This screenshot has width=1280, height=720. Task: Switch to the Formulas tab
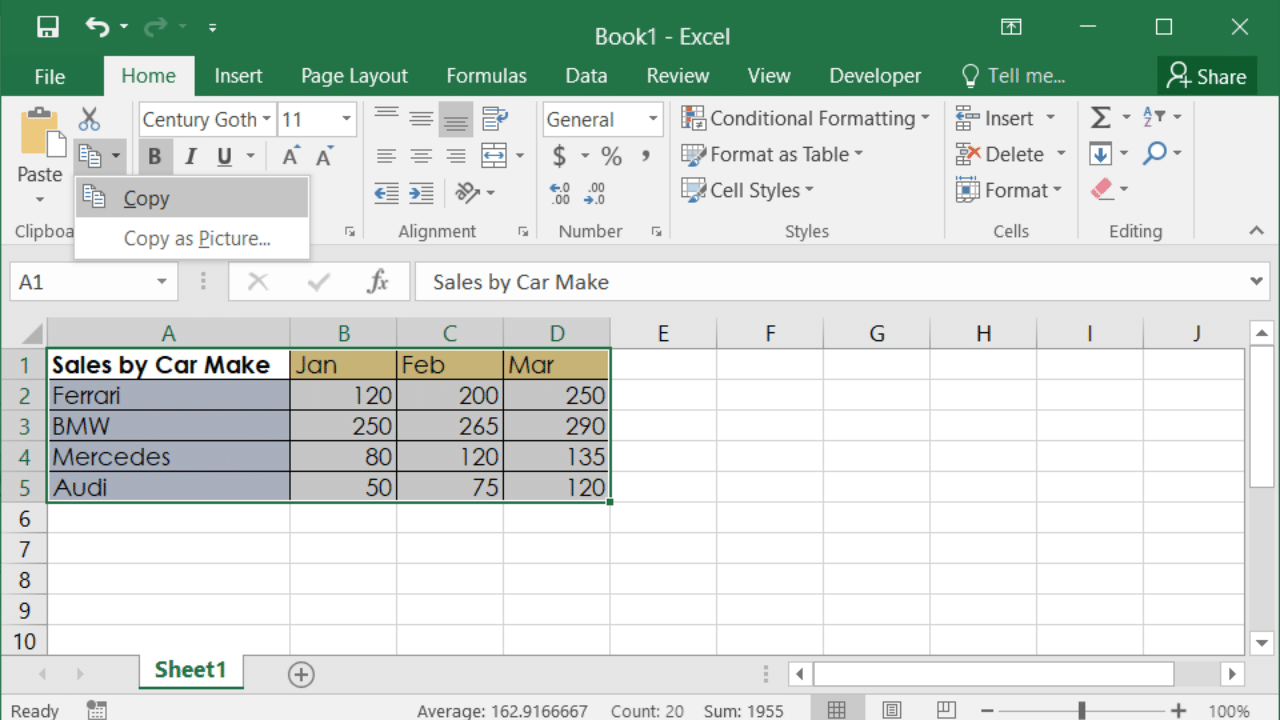click(486, 76)
